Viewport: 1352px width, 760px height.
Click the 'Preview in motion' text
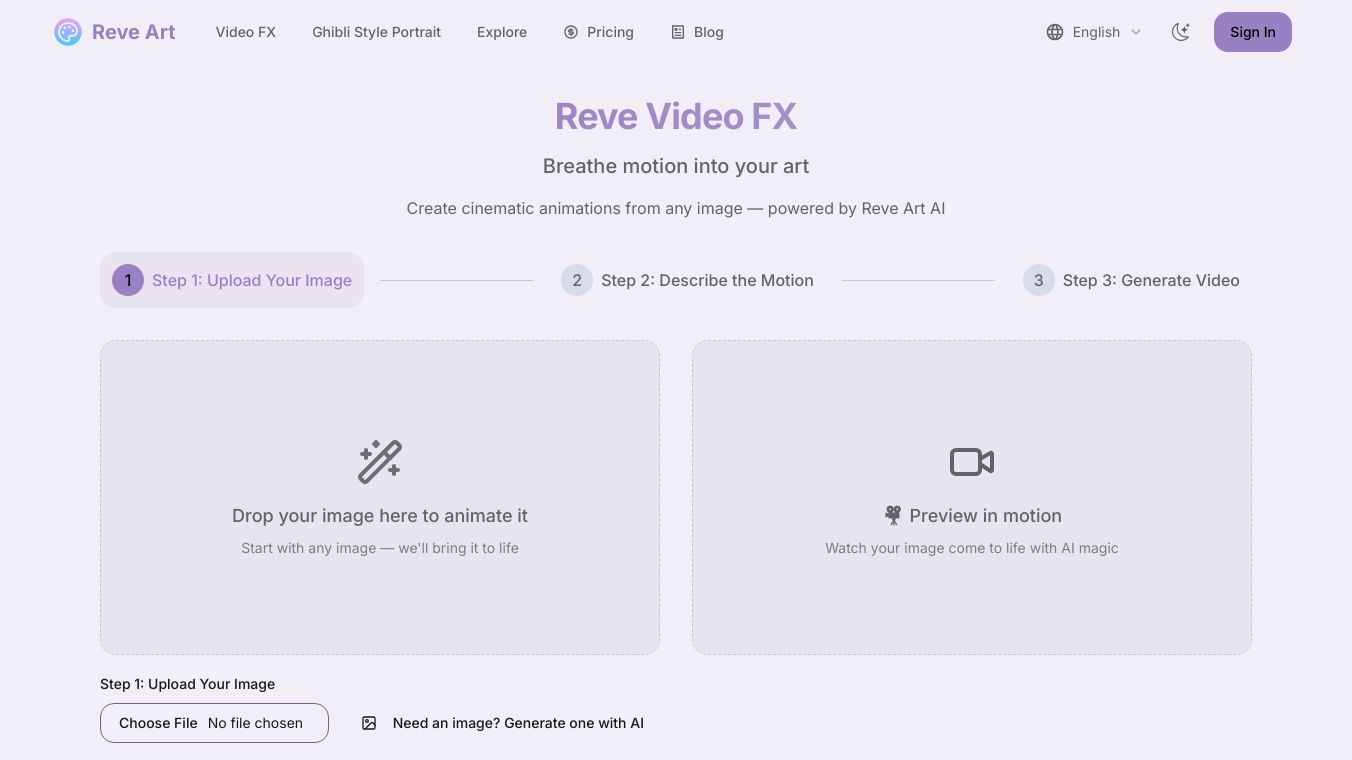coord(986,516)
